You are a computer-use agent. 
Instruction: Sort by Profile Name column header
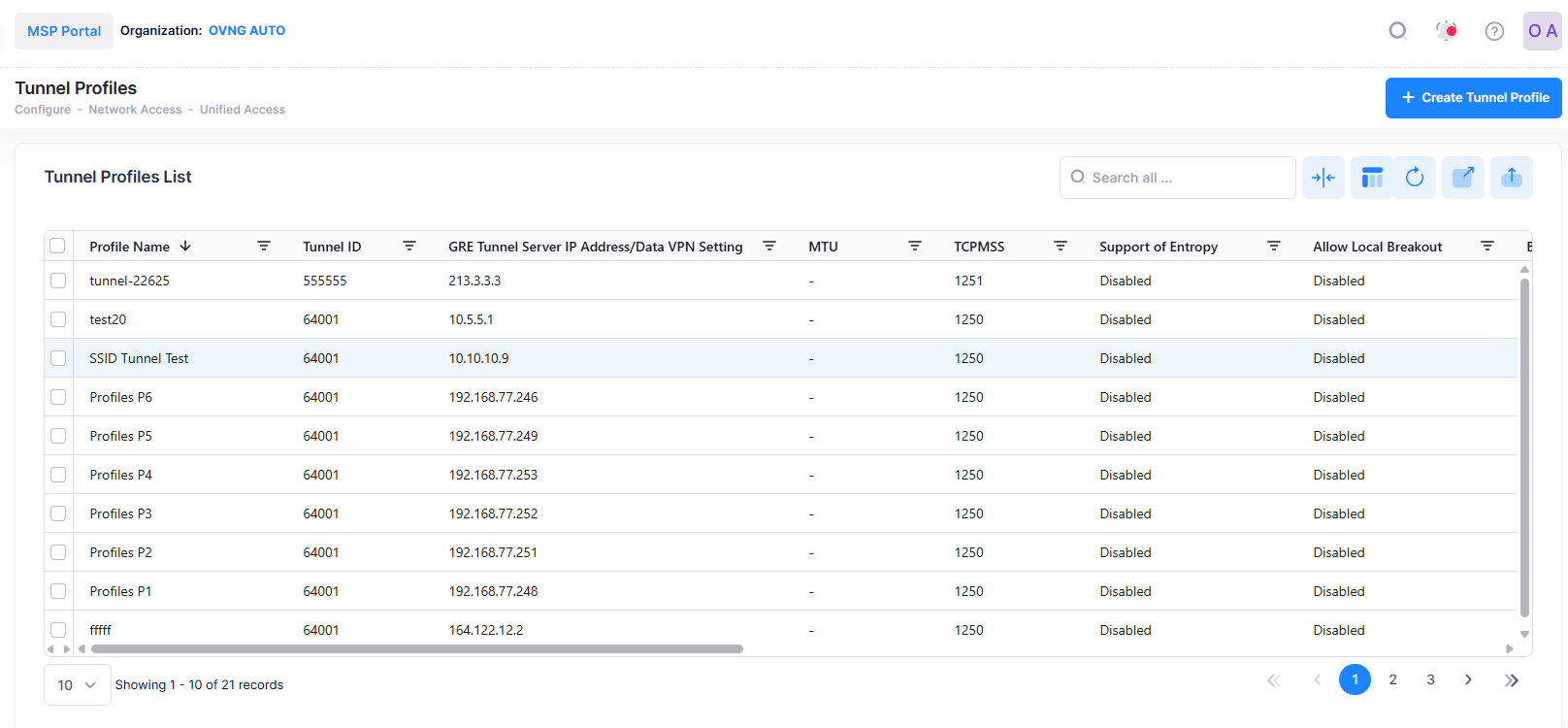130,247
